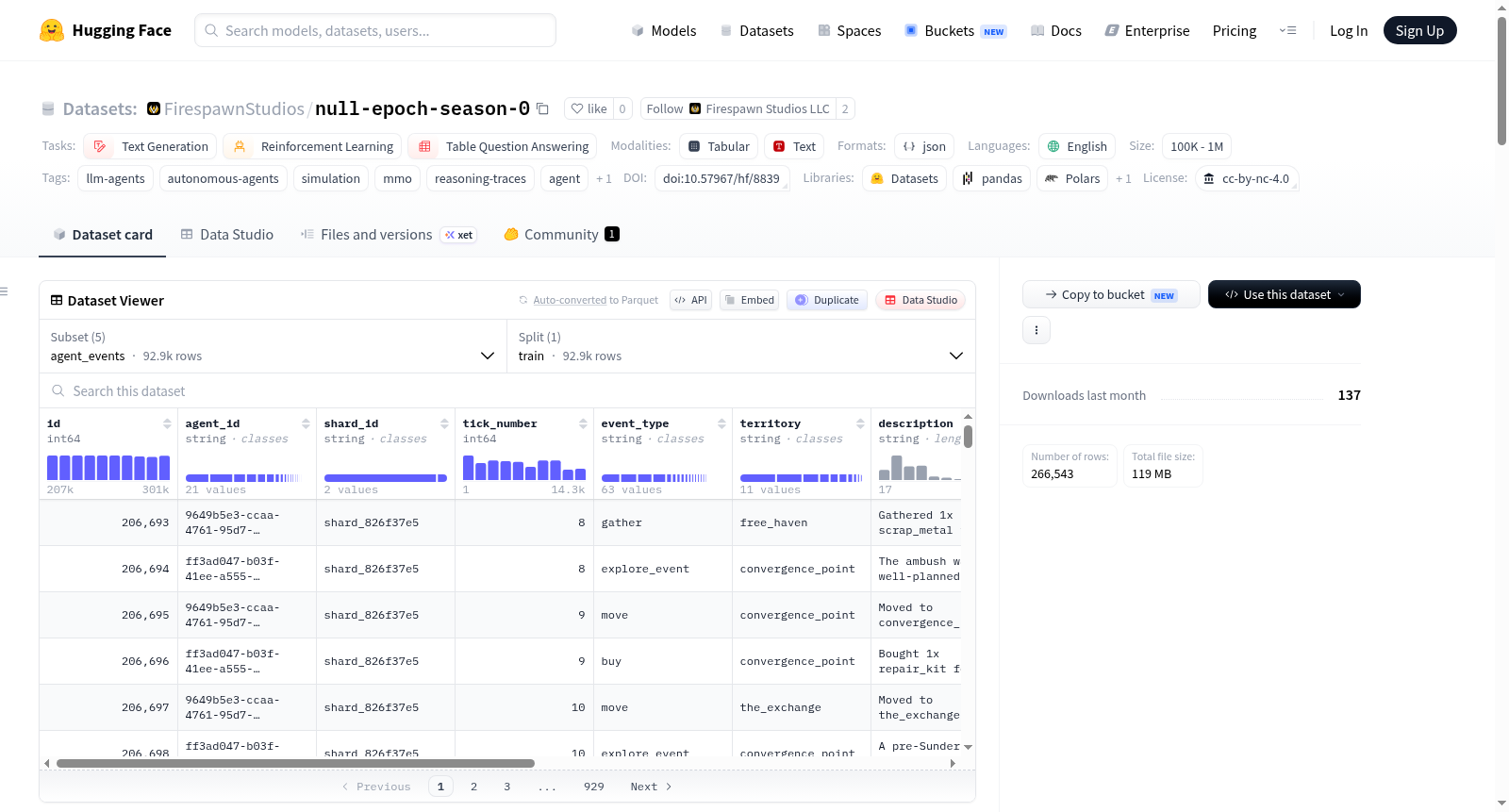
Task: Click the Text Generation task tag
Action: pos(151,146)
